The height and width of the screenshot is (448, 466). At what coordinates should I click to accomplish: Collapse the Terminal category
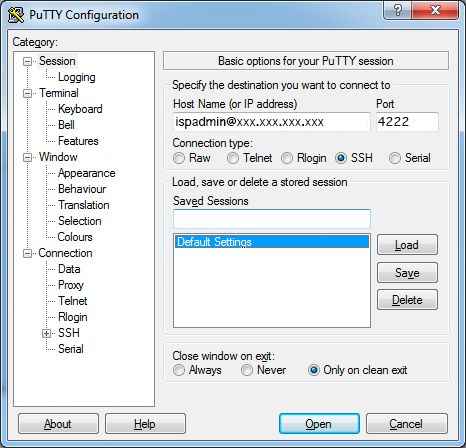coord(27,93)
